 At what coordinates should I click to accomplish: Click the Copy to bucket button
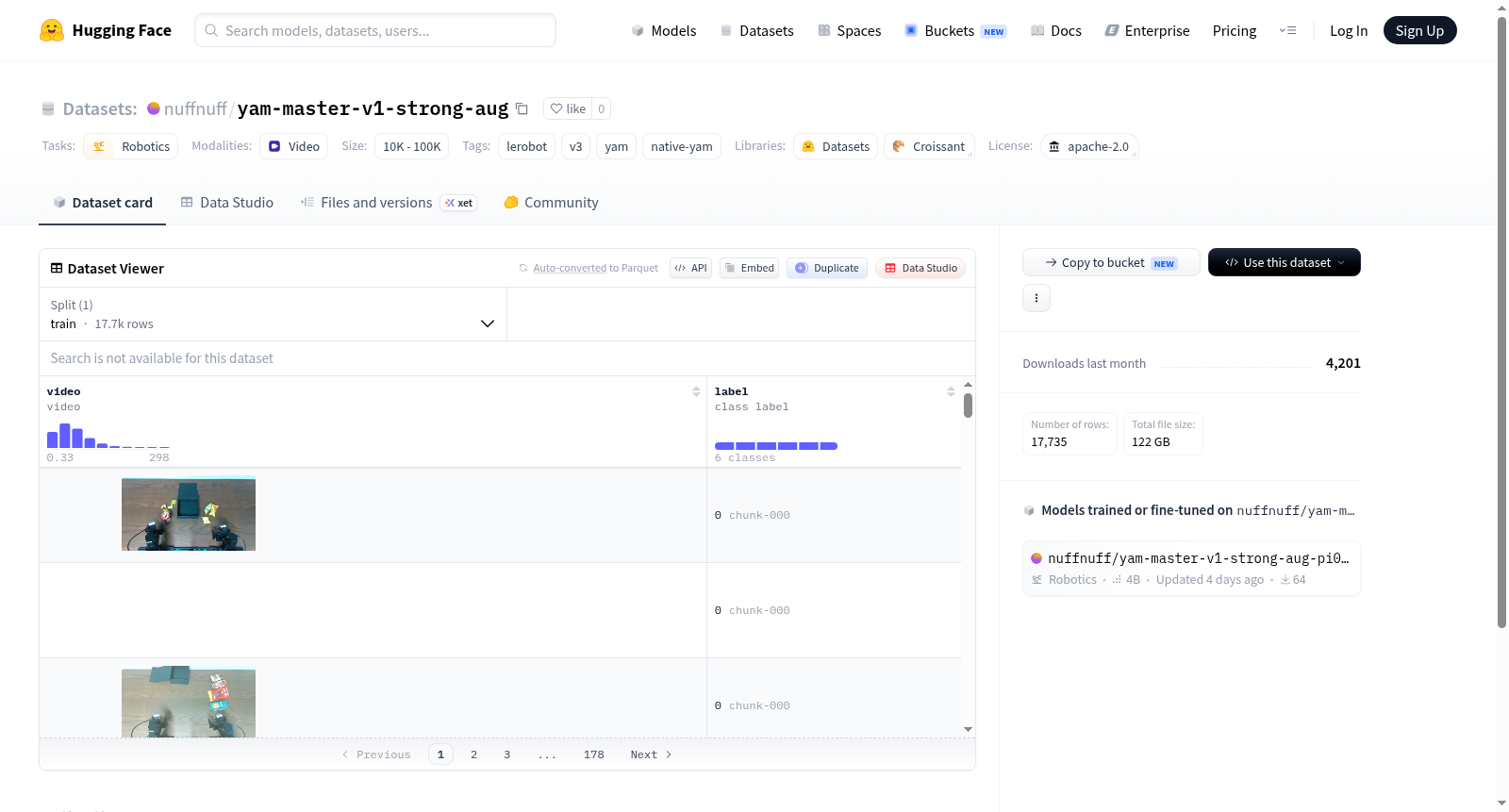(x=1111, y=262)
